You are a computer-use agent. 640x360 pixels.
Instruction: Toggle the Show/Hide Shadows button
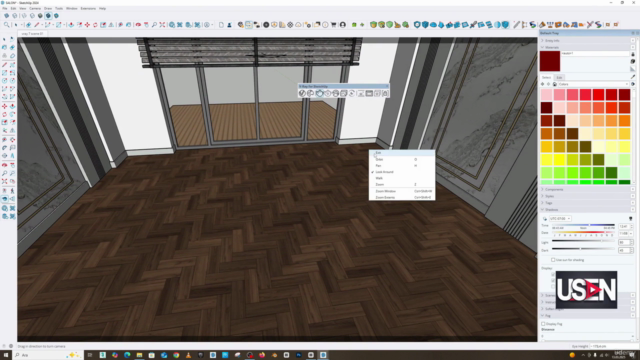[545, 219]
